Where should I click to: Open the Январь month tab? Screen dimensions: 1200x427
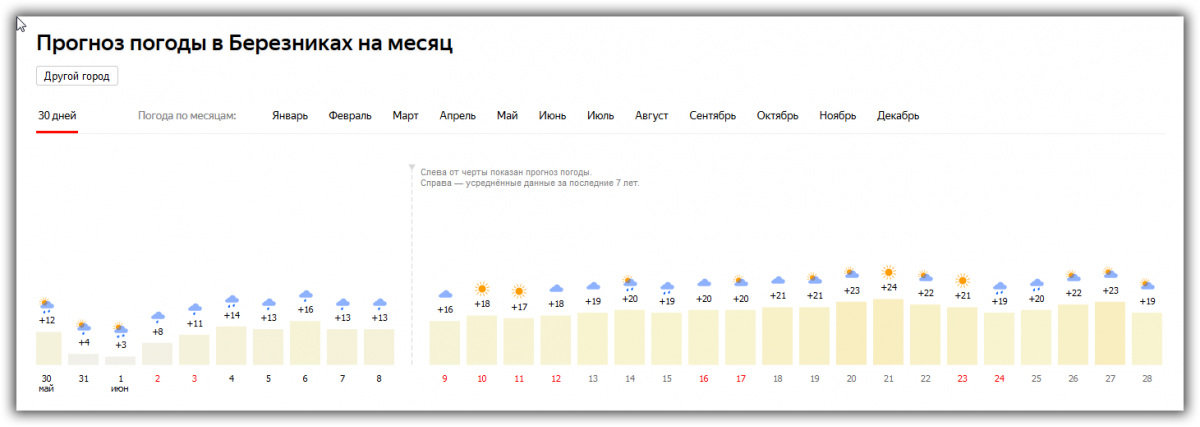[x=290, y=116]
